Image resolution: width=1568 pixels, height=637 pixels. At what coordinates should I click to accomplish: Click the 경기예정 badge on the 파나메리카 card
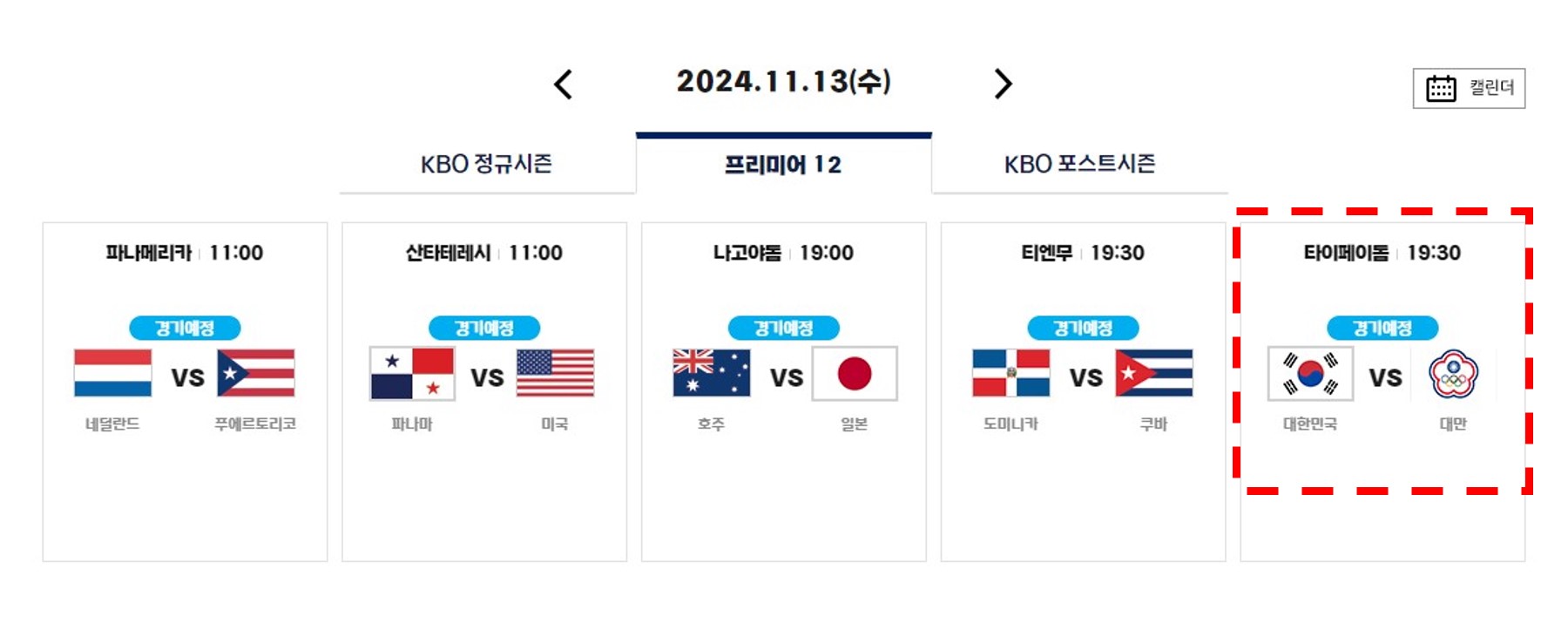click(183, 329)
